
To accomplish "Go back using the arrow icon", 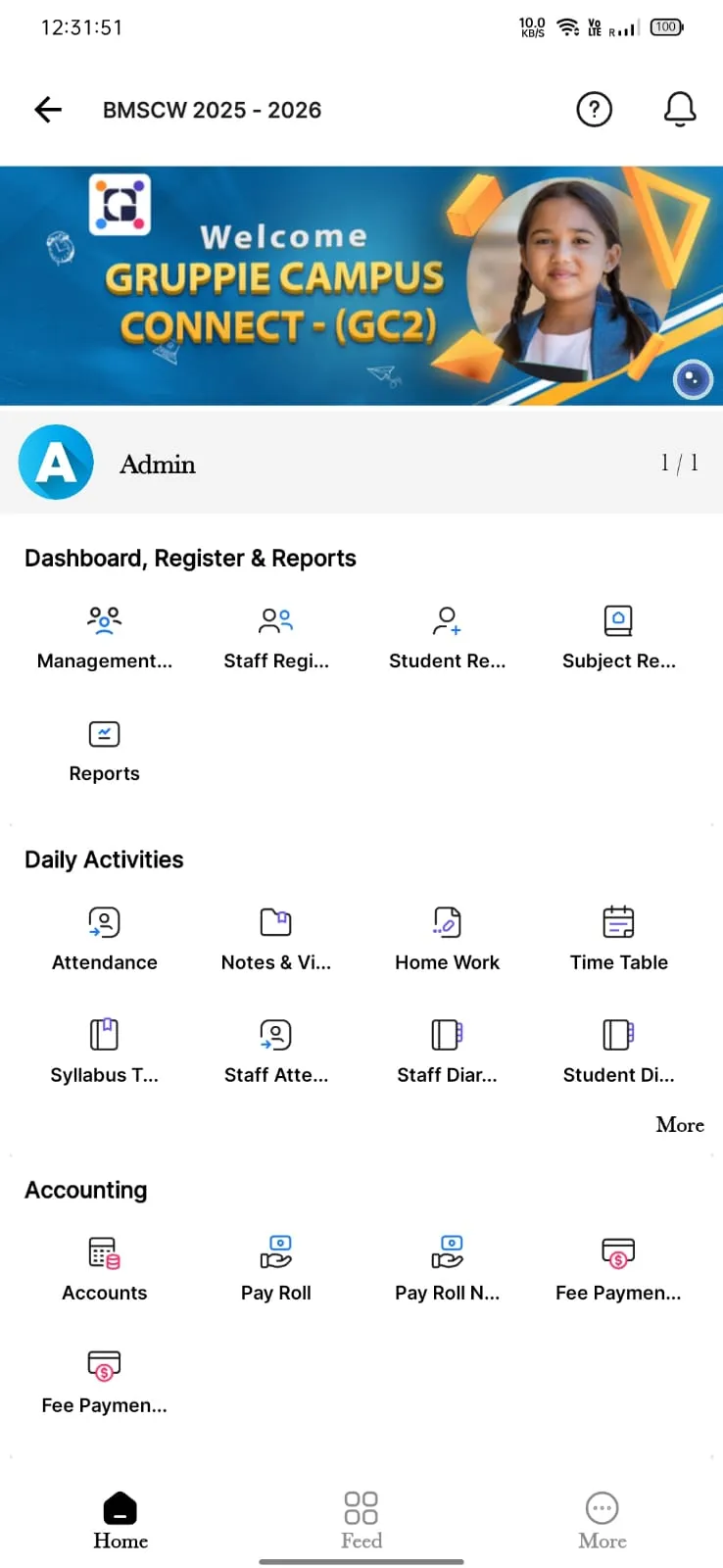I will [x=48, y=110].
